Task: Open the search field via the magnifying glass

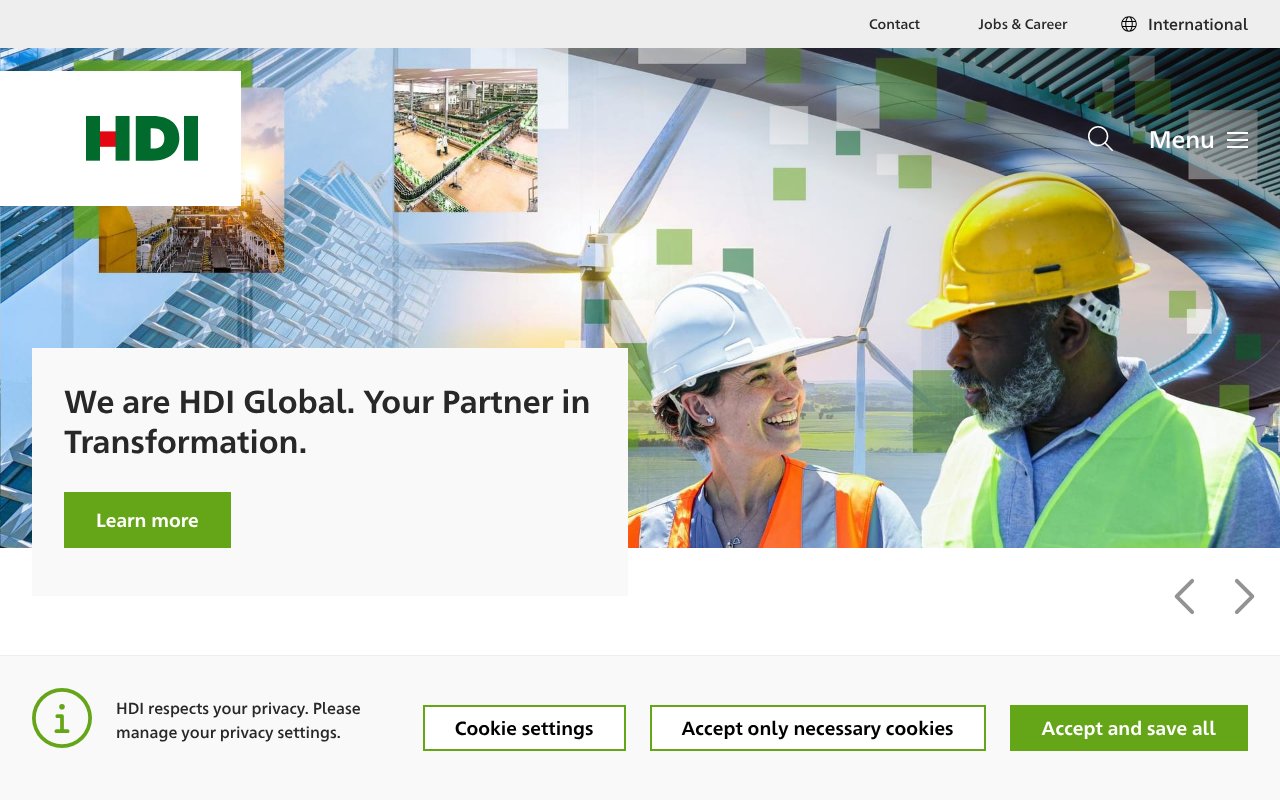Action: coord(1100,139)
